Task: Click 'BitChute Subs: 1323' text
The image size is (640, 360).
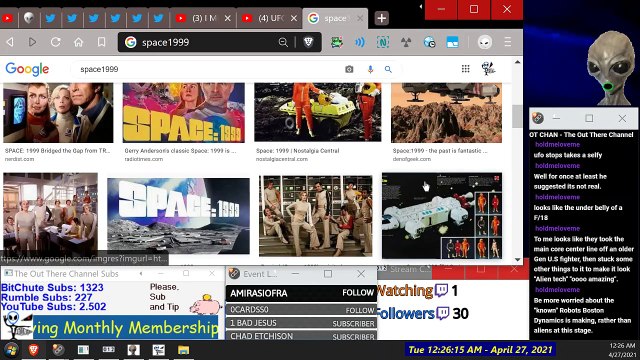Action: 52,288
